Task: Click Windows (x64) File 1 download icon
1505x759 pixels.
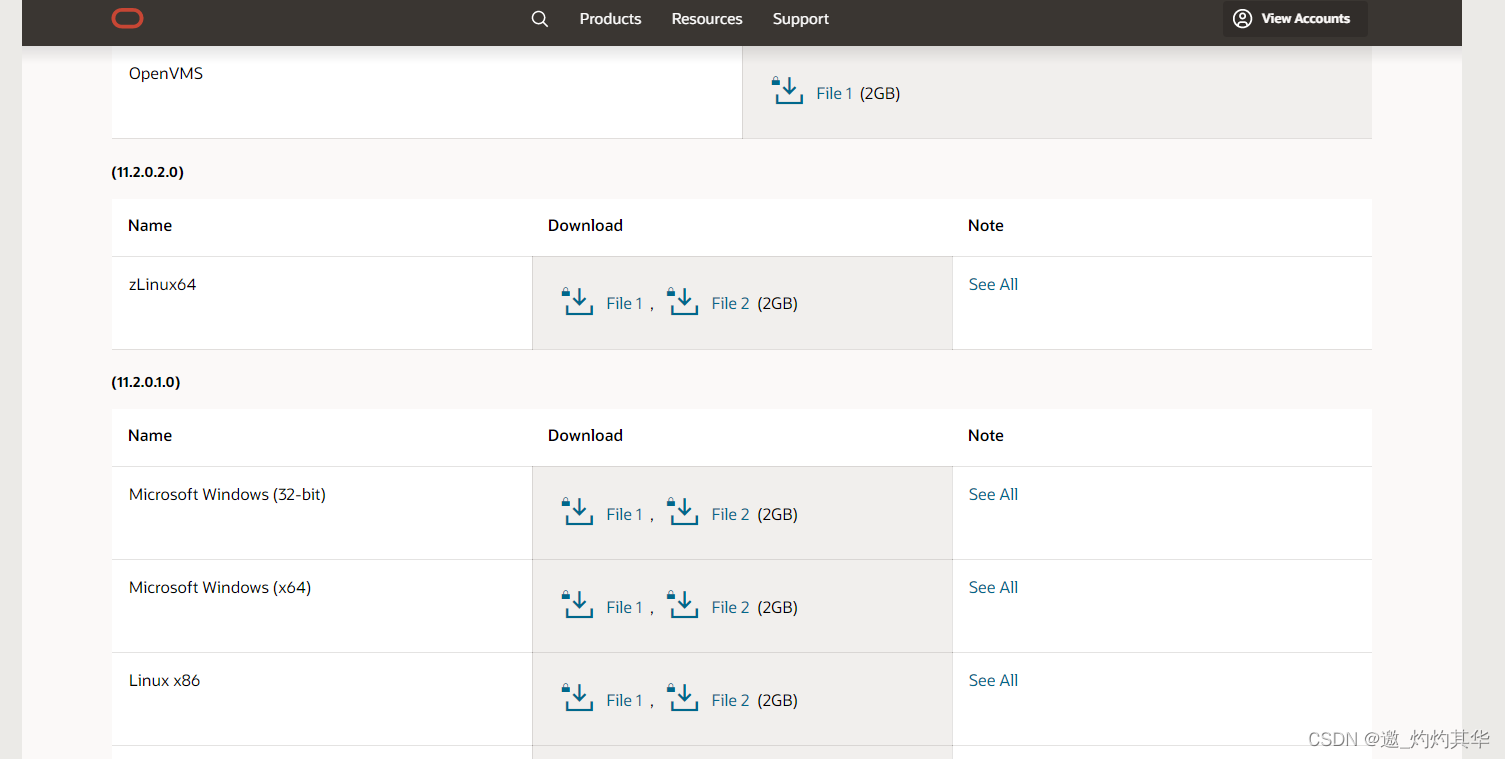Action: 578,605
